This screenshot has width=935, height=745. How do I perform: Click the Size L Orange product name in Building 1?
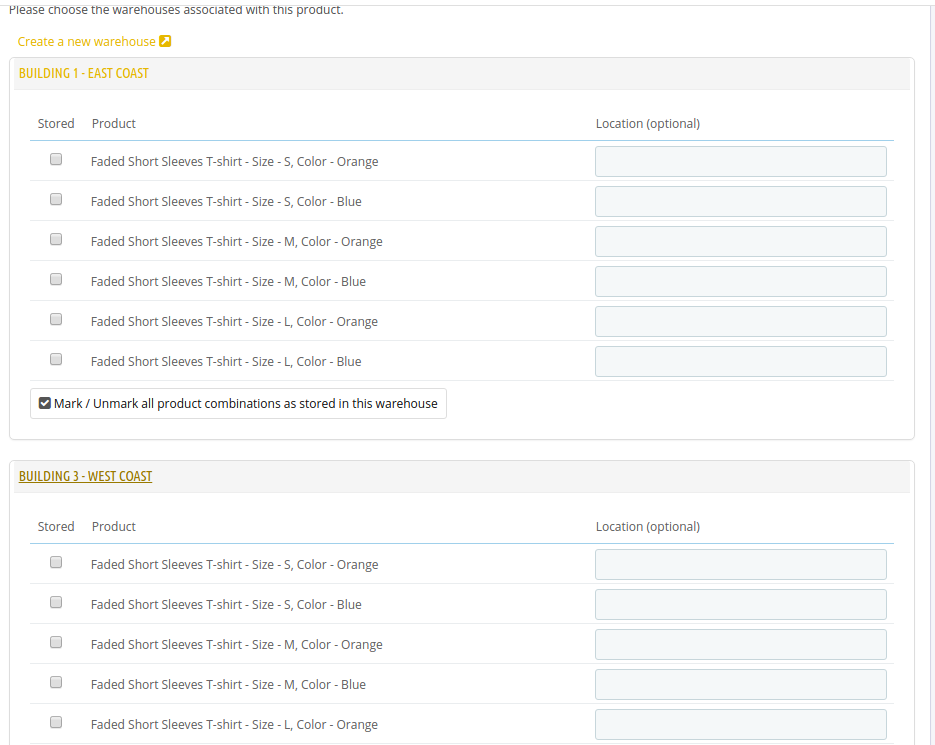click(x=234, y=322)
